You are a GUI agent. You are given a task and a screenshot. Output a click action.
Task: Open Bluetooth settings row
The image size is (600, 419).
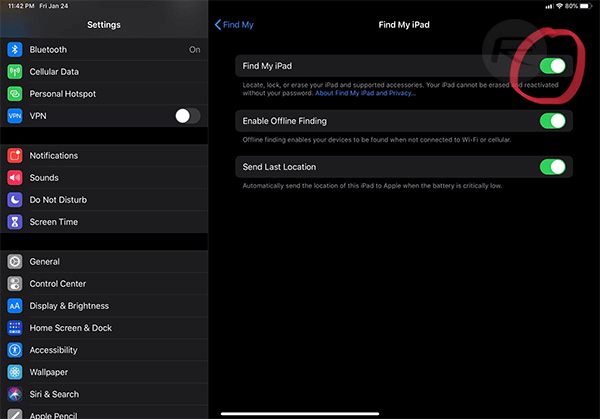click(x=104, y=49)
